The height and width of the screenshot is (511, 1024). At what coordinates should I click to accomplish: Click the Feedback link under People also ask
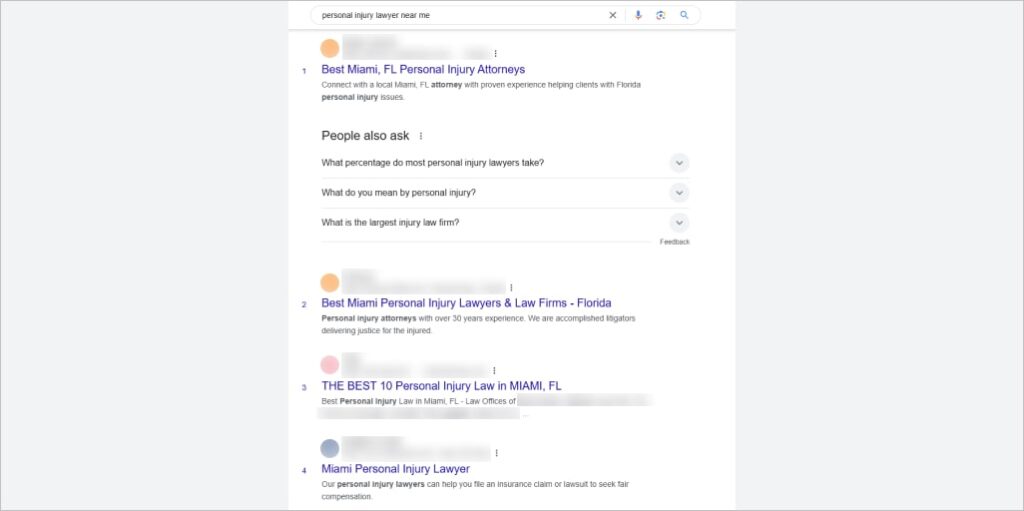tap(674, 242)
